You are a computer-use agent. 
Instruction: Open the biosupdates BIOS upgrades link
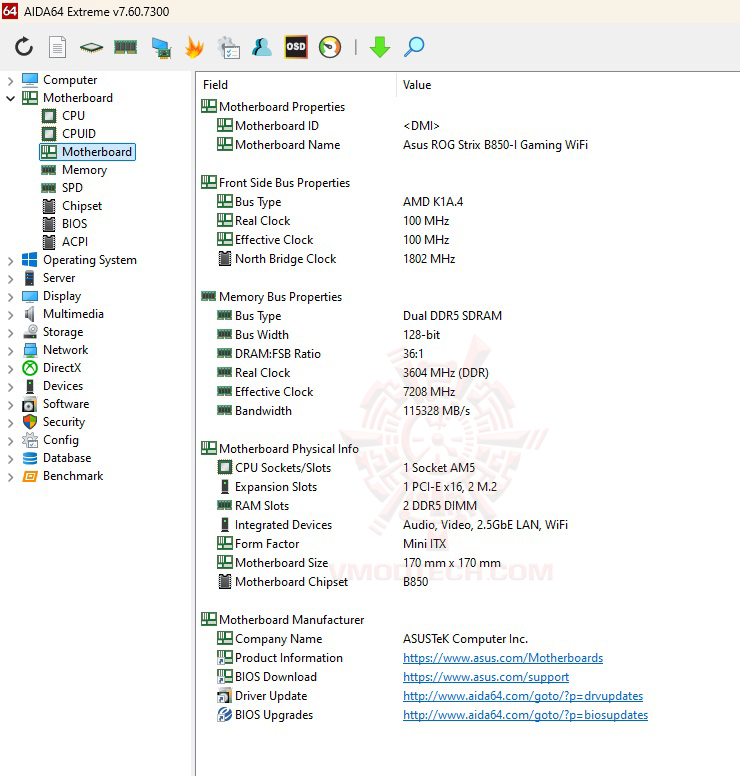(x=525, y=715)
